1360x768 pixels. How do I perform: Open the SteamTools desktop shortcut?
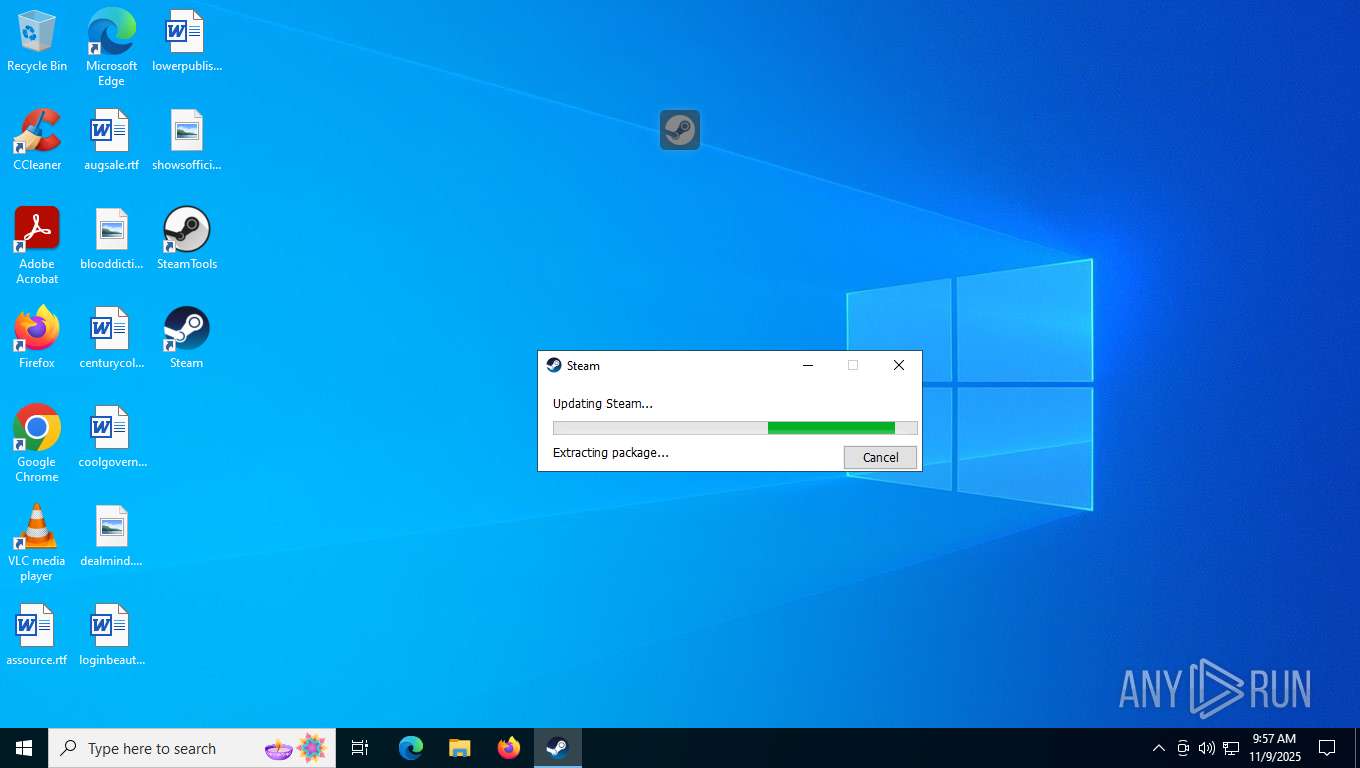[186, 239]
